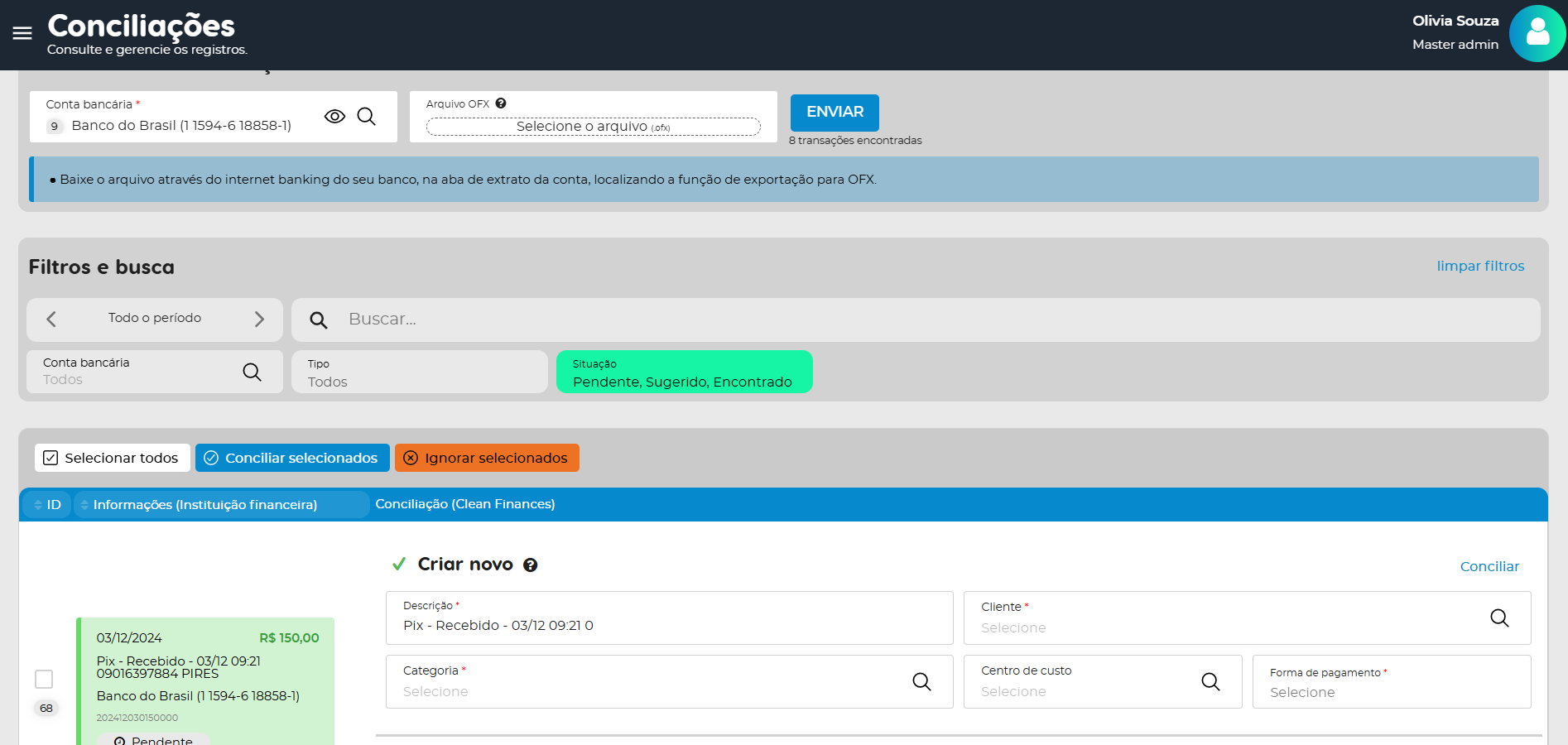The image size is (1568, 745).
Task: Expand the Forma de pagamento dropdown
Action: (x=1391, y=683)
